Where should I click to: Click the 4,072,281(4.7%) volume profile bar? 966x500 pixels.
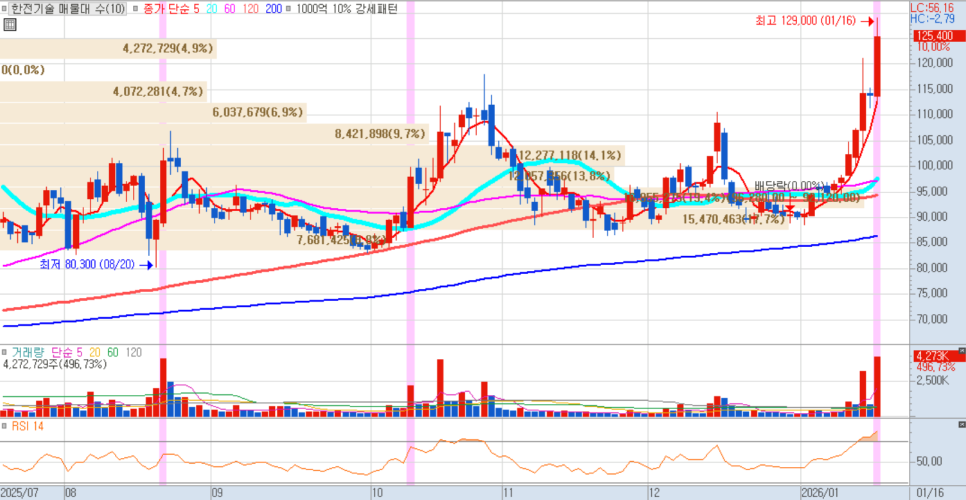coord(104,92)
